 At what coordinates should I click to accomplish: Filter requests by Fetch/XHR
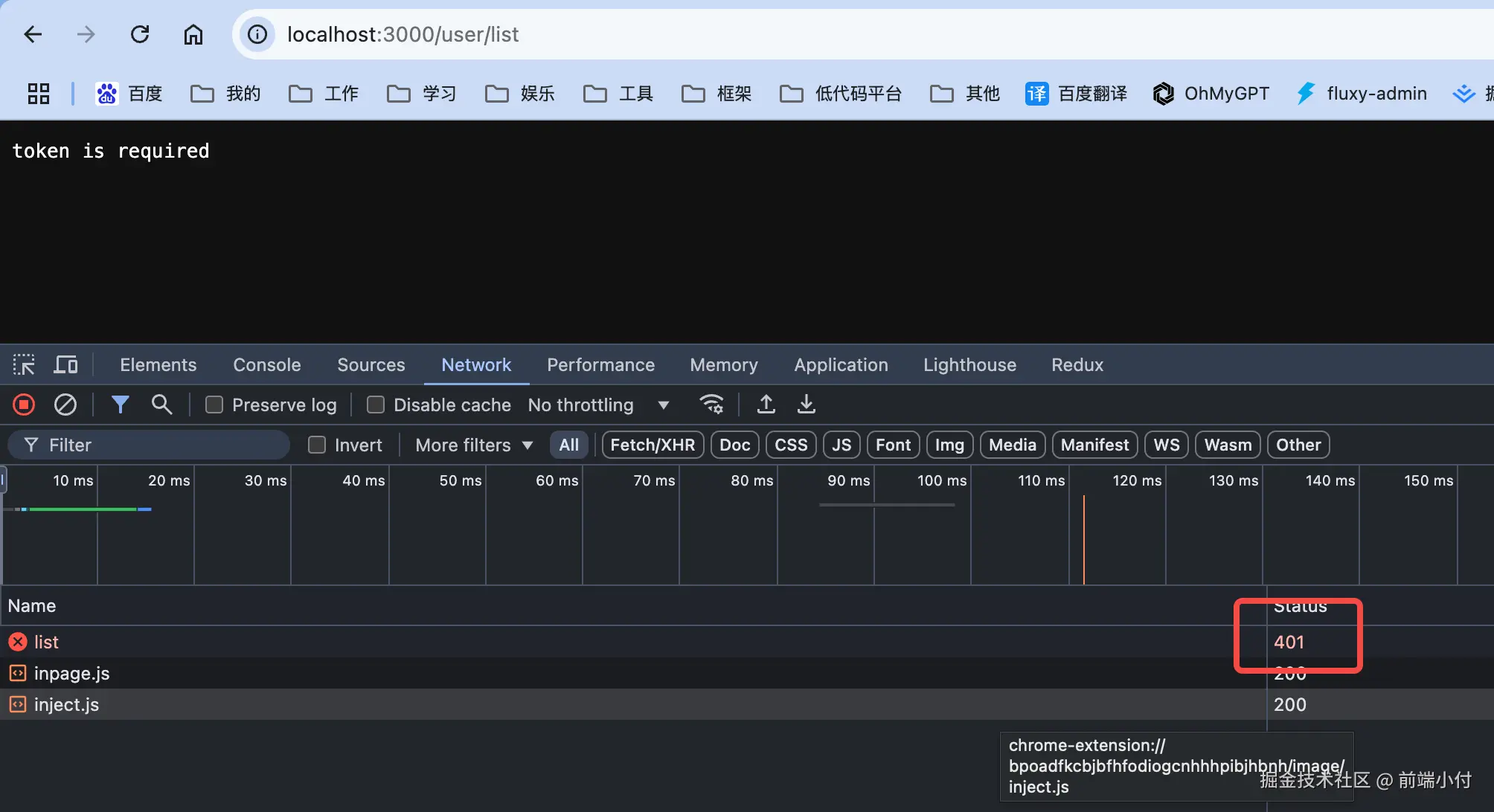click(x=653, y=445)
